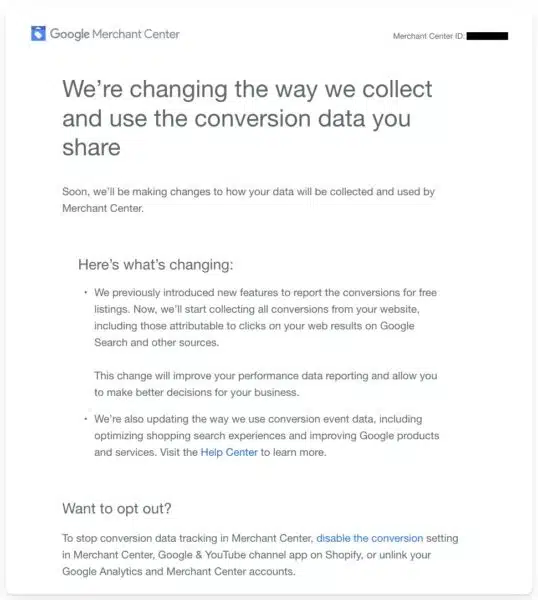Image resolution: width=538 pixels, height=600 pixels.
Task: Click the word "share" in the headline
Action: pyautogui.click(x=91, y=148)
